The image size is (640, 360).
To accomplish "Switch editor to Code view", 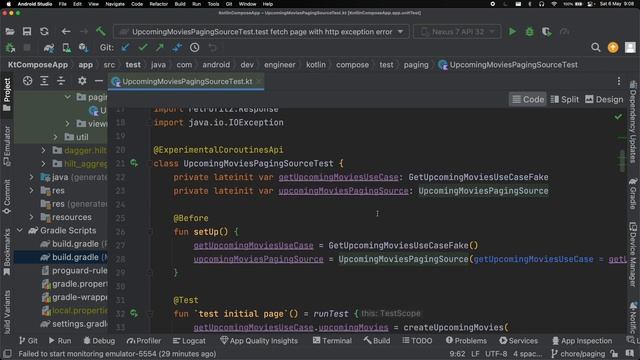I will (528, 99).
